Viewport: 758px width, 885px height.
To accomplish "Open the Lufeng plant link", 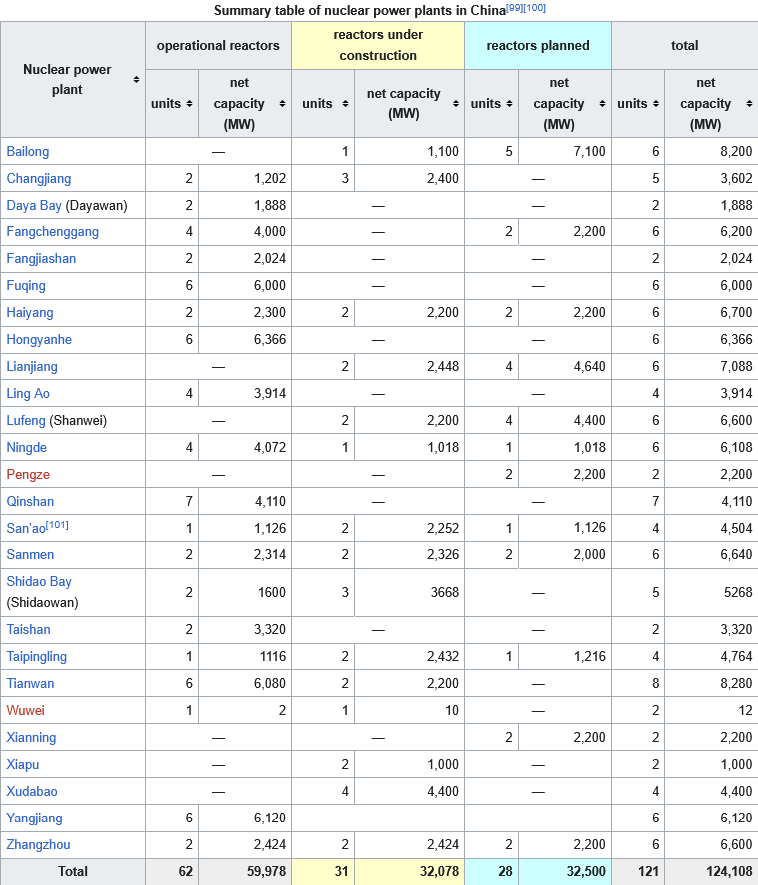I will (26, 420).
